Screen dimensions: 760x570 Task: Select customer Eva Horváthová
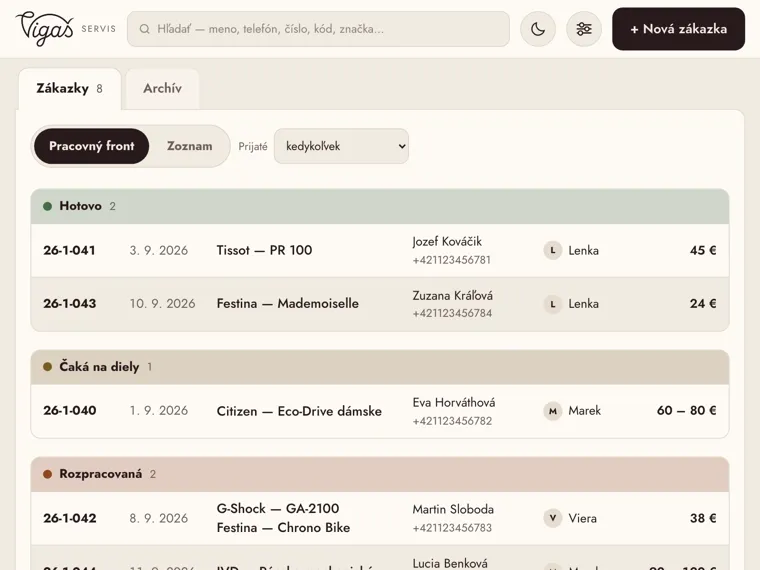(x=454, y=402)
